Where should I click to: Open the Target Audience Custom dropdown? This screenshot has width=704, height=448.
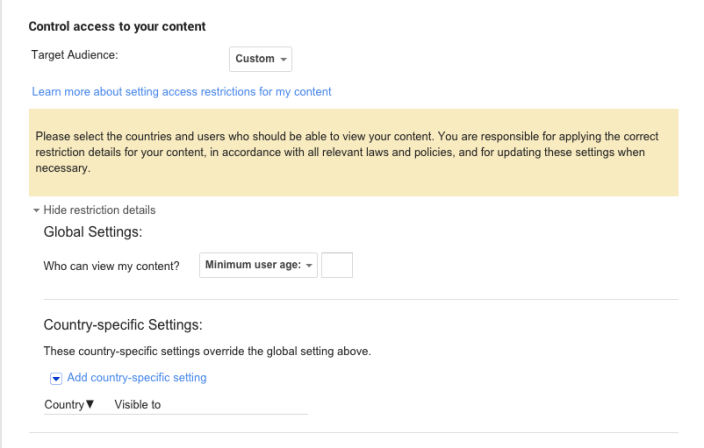tap(259, 59)
